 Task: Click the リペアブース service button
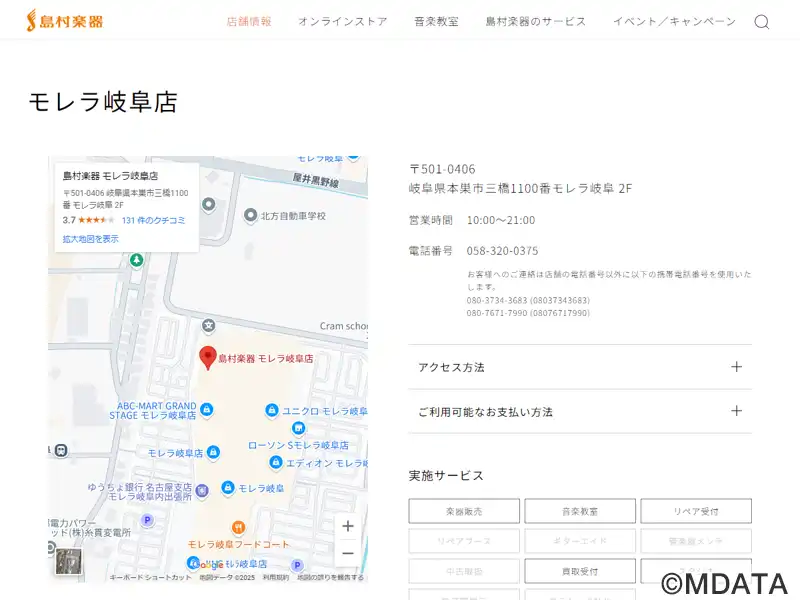click(464, 541)
